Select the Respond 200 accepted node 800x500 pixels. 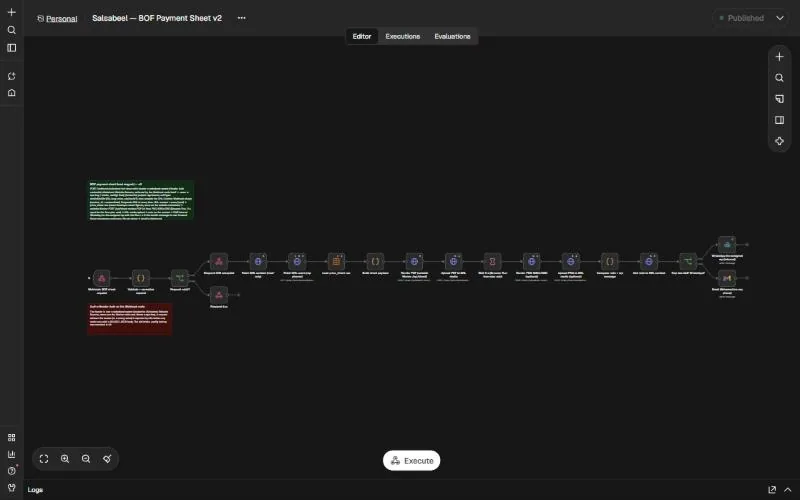[x=219, y=261]
